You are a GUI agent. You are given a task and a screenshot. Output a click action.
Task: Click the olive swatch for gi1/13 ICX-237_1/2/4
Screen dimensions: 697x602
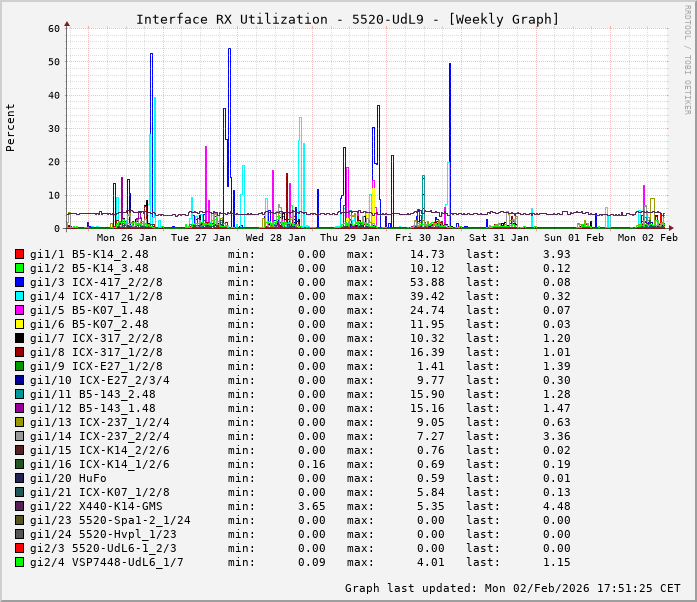(19, 422)
